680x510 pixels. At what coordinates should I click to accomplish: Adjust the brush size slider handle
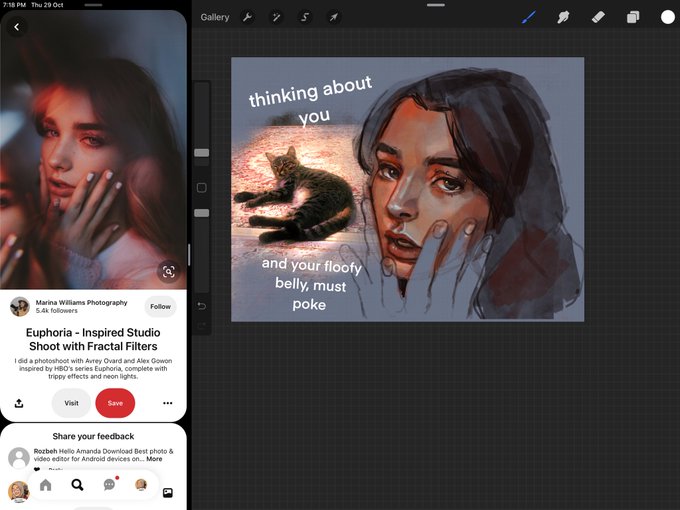202,153
